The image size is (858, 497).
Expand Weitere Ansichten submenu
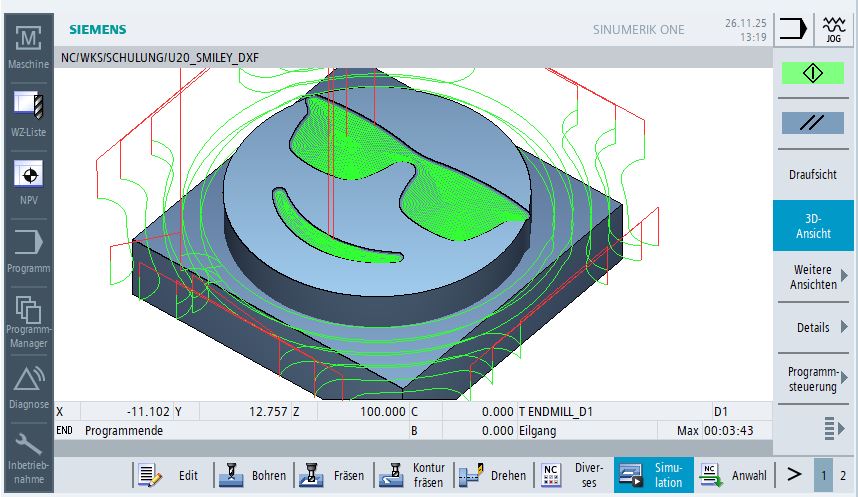(812, 277)
